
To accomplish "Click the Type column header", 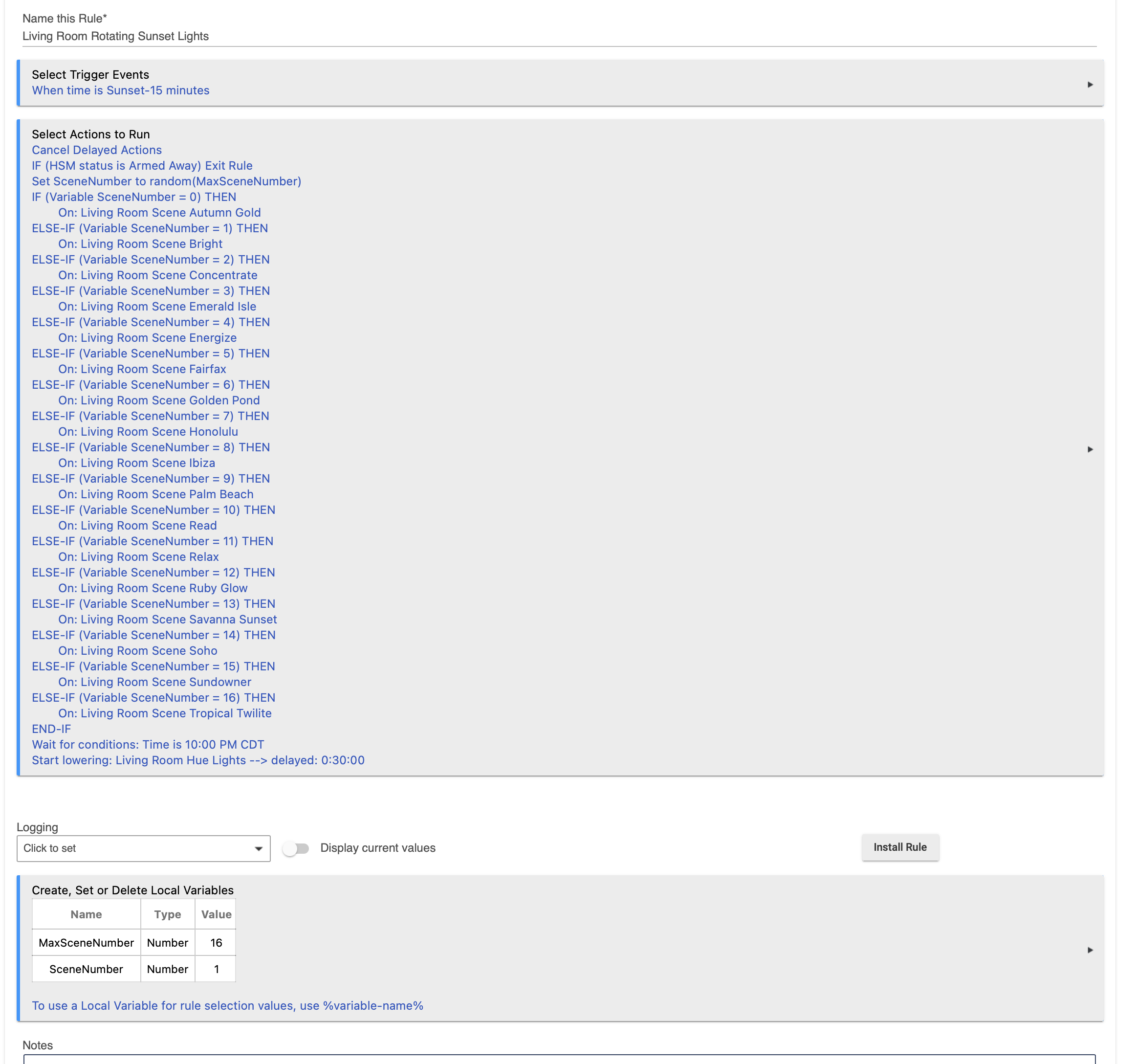I will click(x=168, y=914).
